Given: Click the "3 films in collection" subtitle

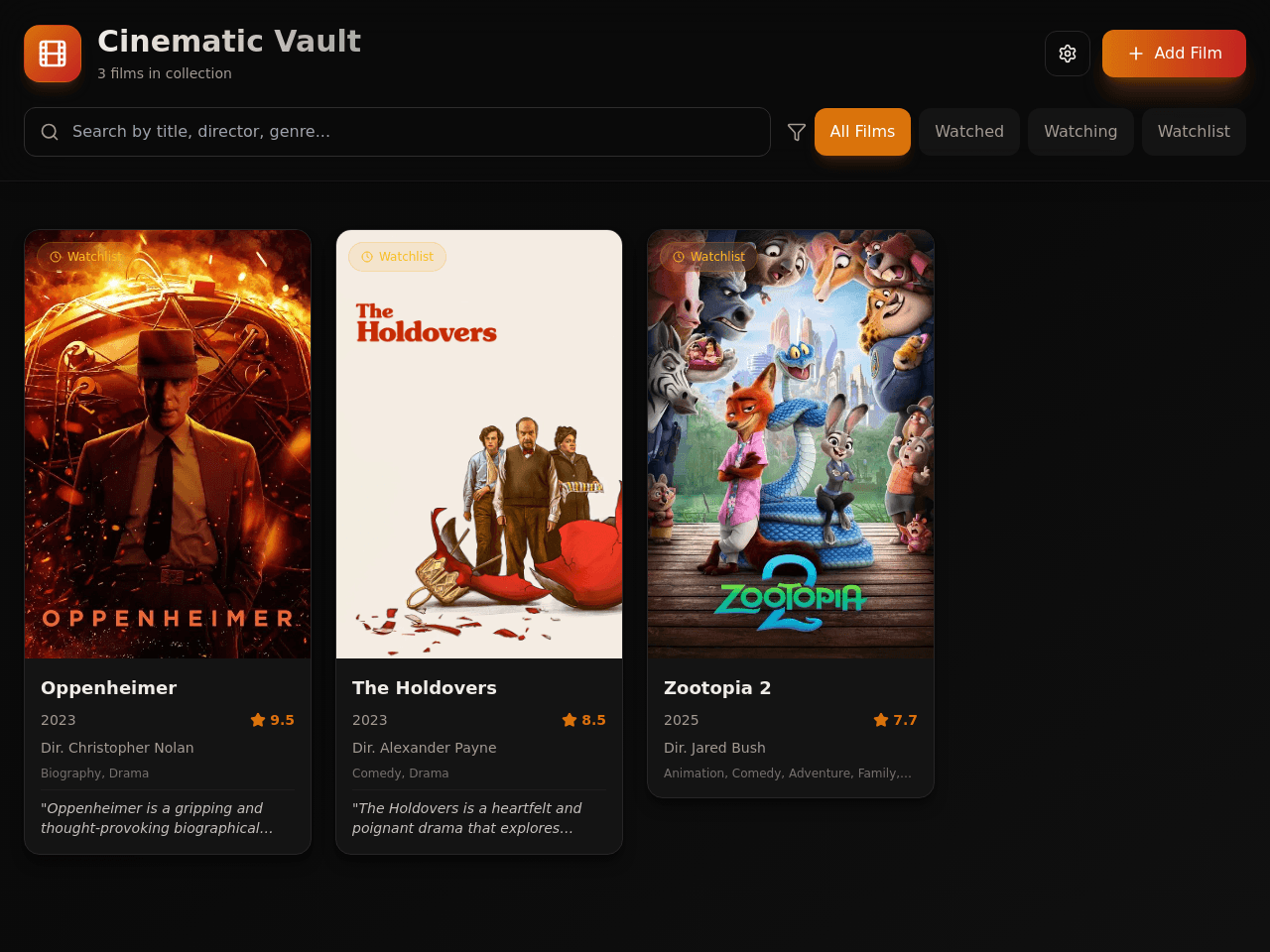Looking at the screenshot, I should point(165,73).
